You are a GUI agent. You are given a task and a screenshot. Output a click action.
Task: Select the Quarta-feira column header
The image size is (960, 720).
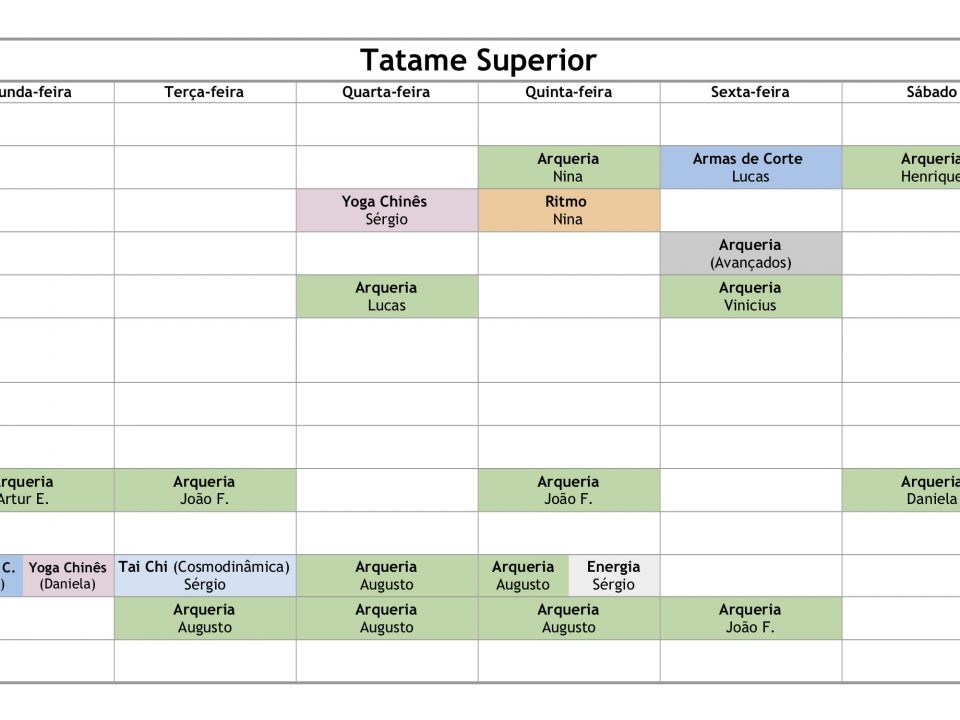386,92
